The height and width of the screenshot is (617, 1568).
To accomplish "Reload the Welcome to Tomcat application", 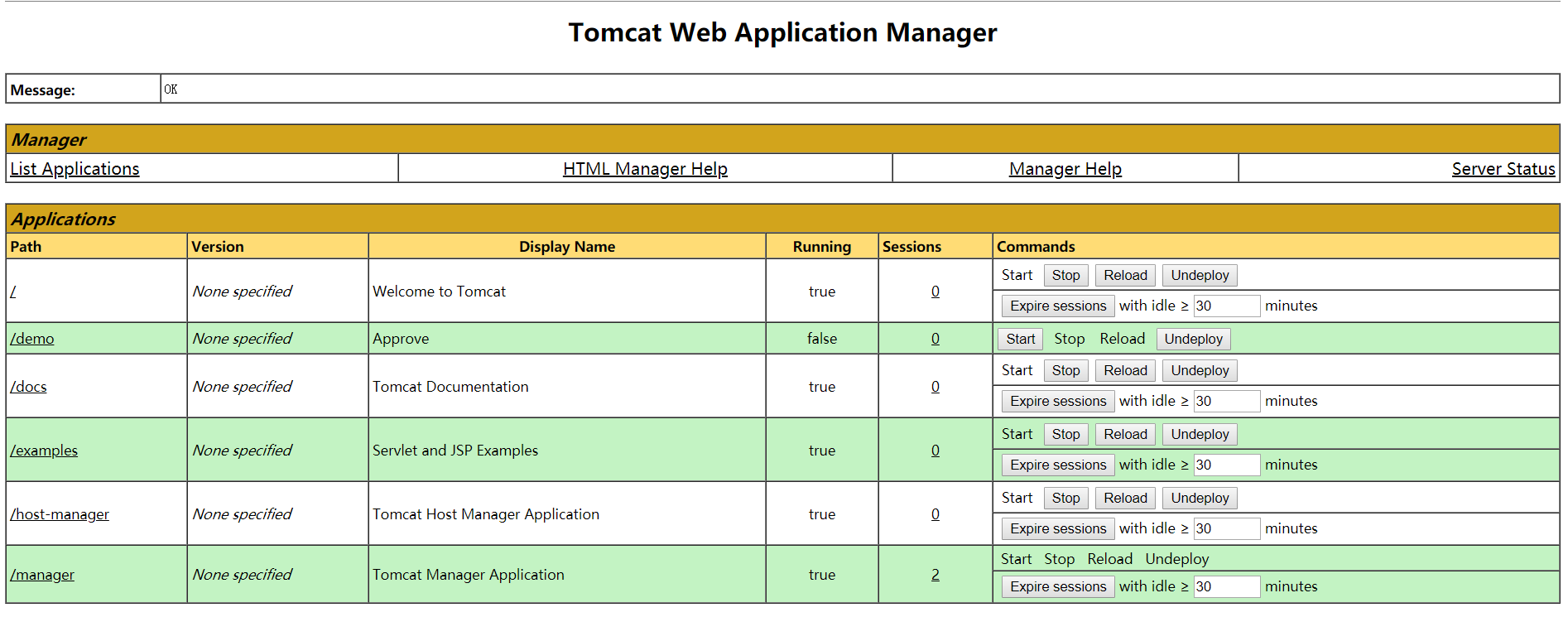I will point(1125,276).
